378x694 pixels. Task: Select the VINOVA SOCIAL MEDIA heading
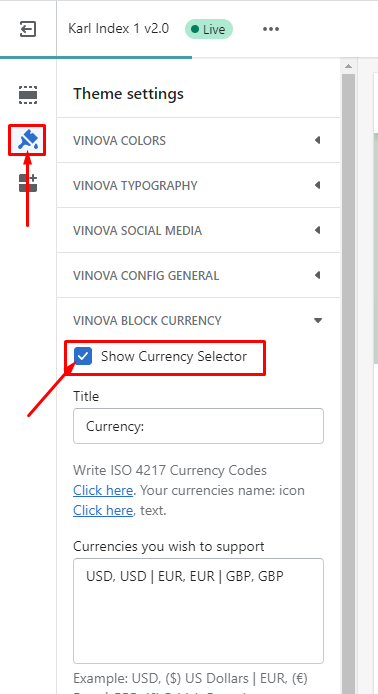tap(137, 231)
